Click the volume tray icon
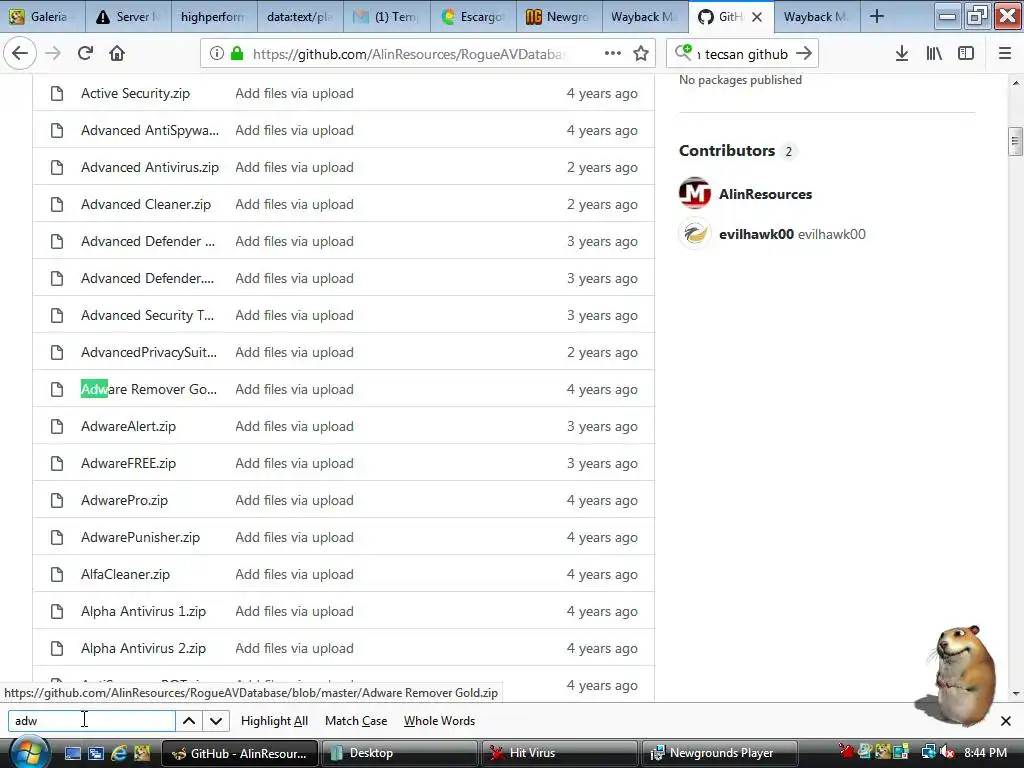This screenshot has height=768, width=1024. tap(947, 752)
